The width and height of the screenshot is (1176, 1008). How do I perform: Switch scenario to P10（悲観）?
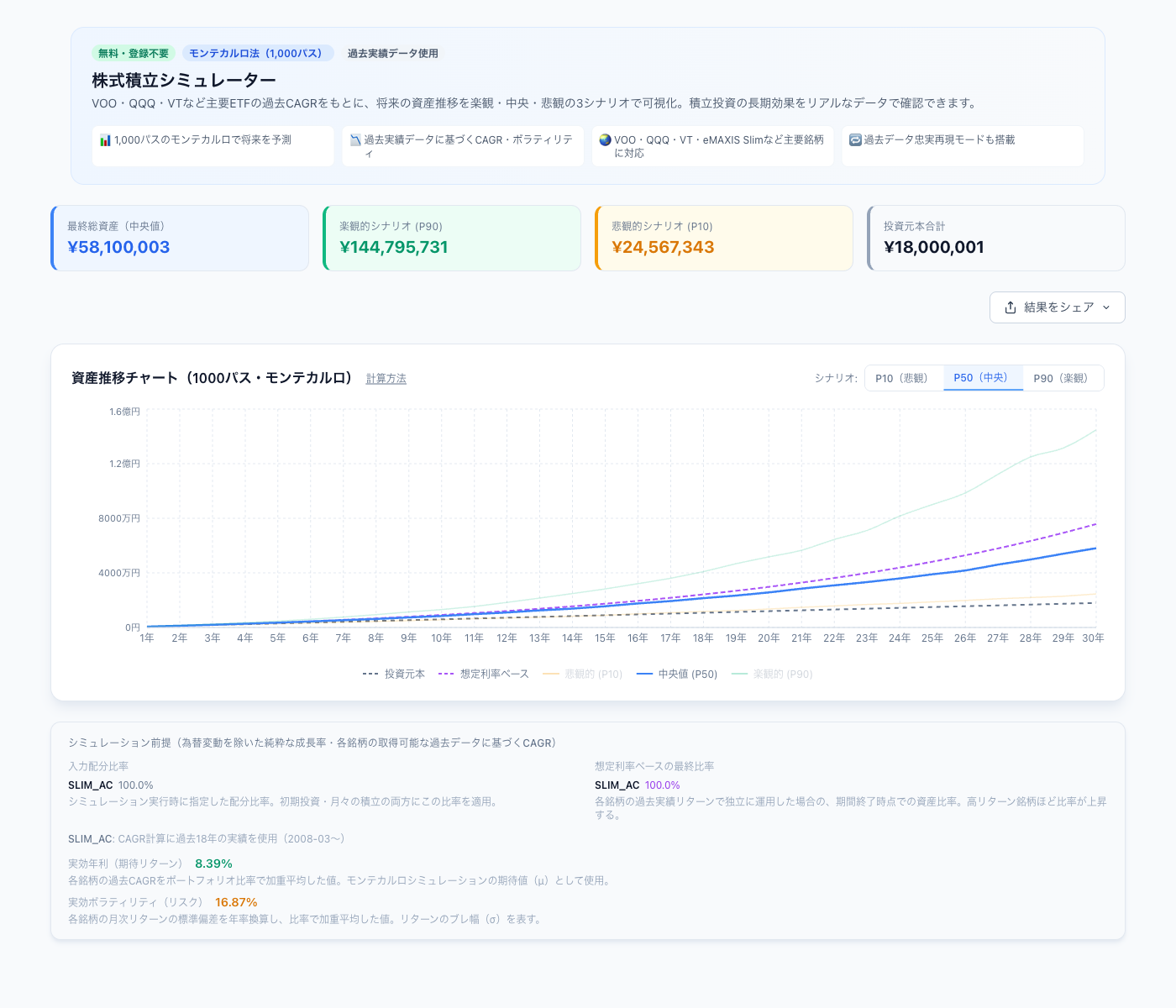click(x=905, y=378)
